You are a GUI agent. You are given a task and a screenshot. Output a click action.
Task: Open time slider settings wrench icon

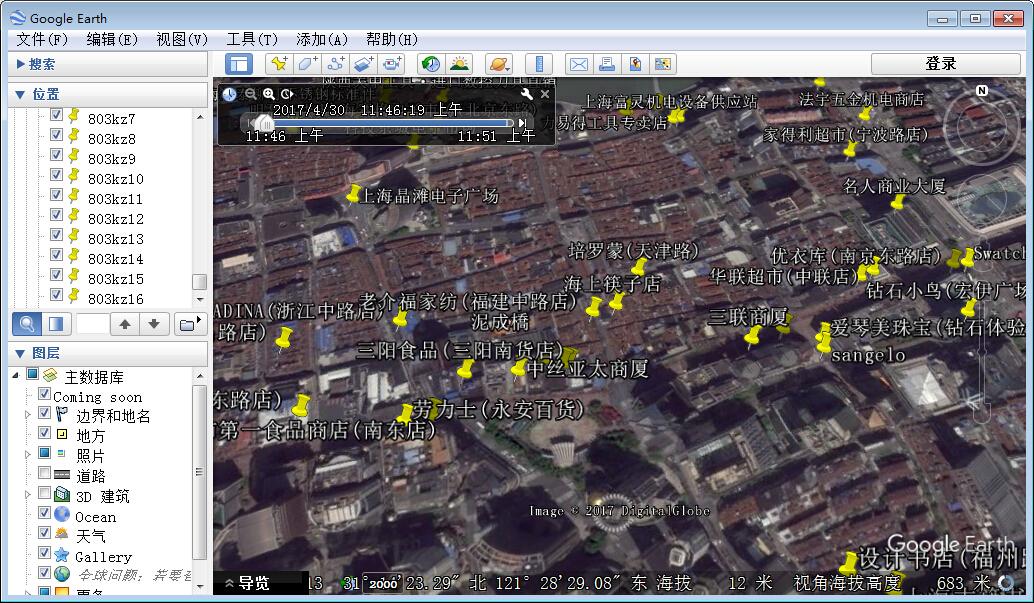click(x=526, y=94)
